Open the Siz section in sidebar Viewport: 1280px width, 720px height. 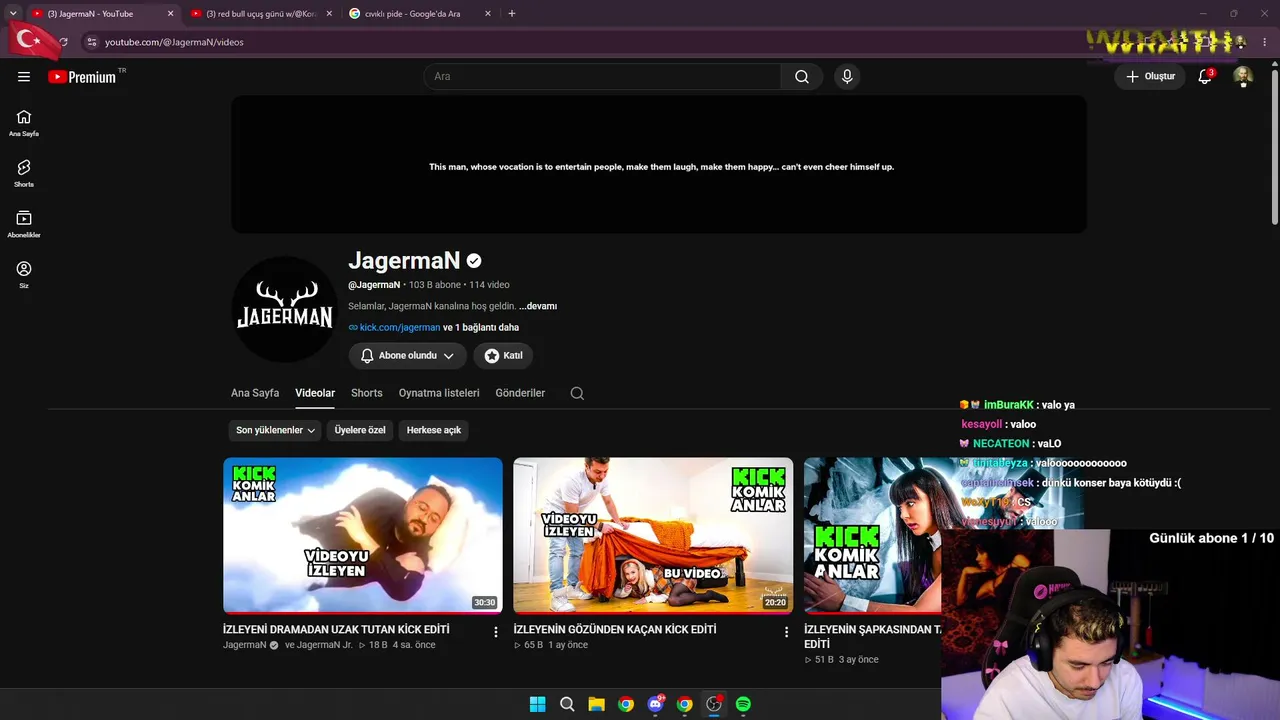click(24, 275)
